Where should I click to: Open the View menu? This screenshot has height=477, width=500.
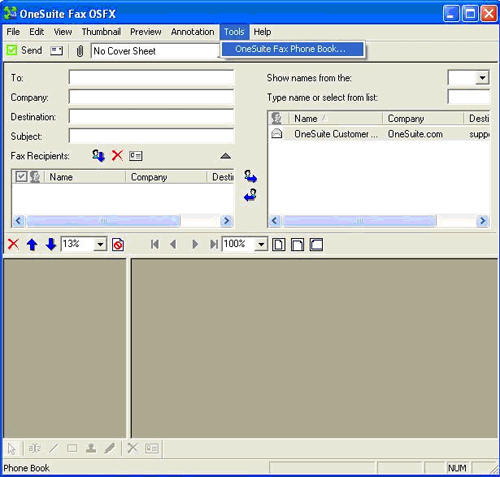click(63, 32)
